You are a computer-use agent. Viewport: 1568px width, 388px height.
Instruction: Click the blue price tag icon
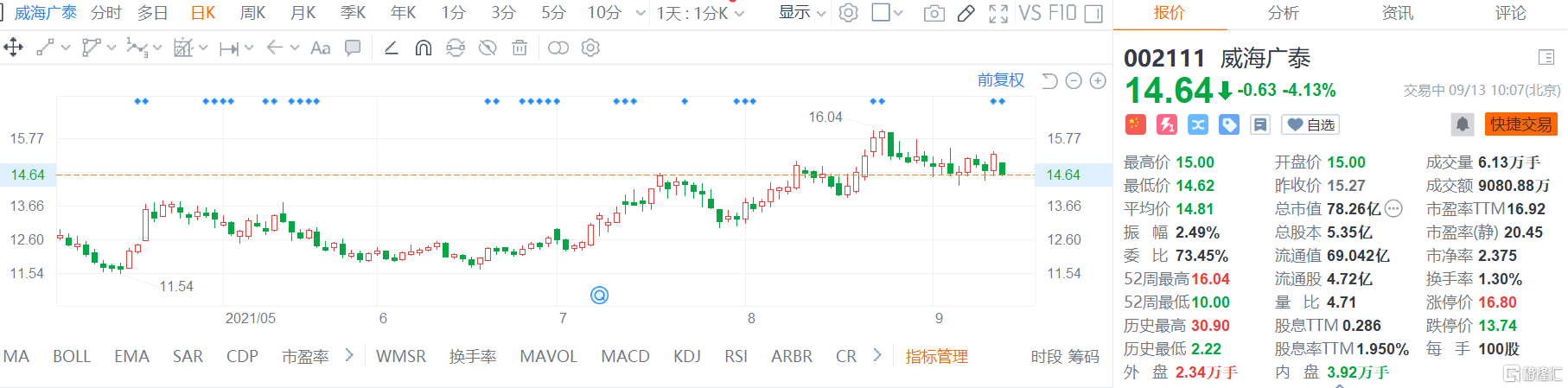tap(1229, 124)
